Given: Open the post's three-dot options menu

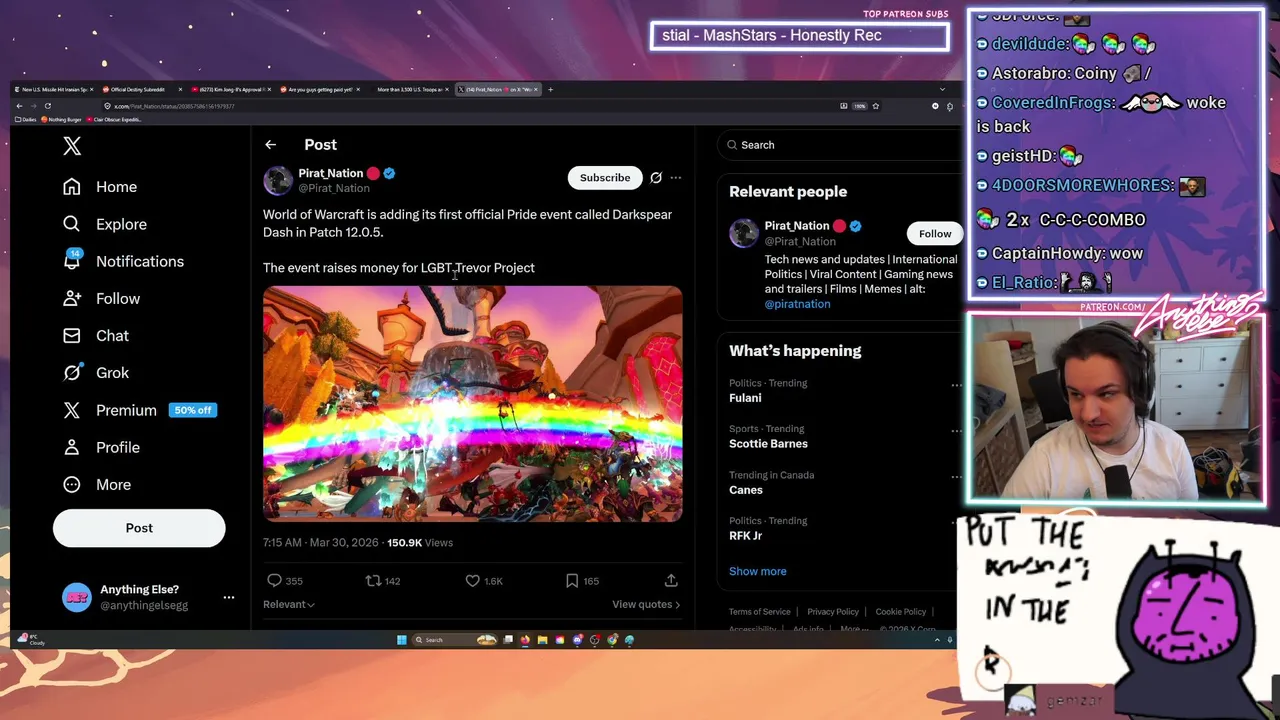Looking at the screenshot, I should [x=676, y=178].
